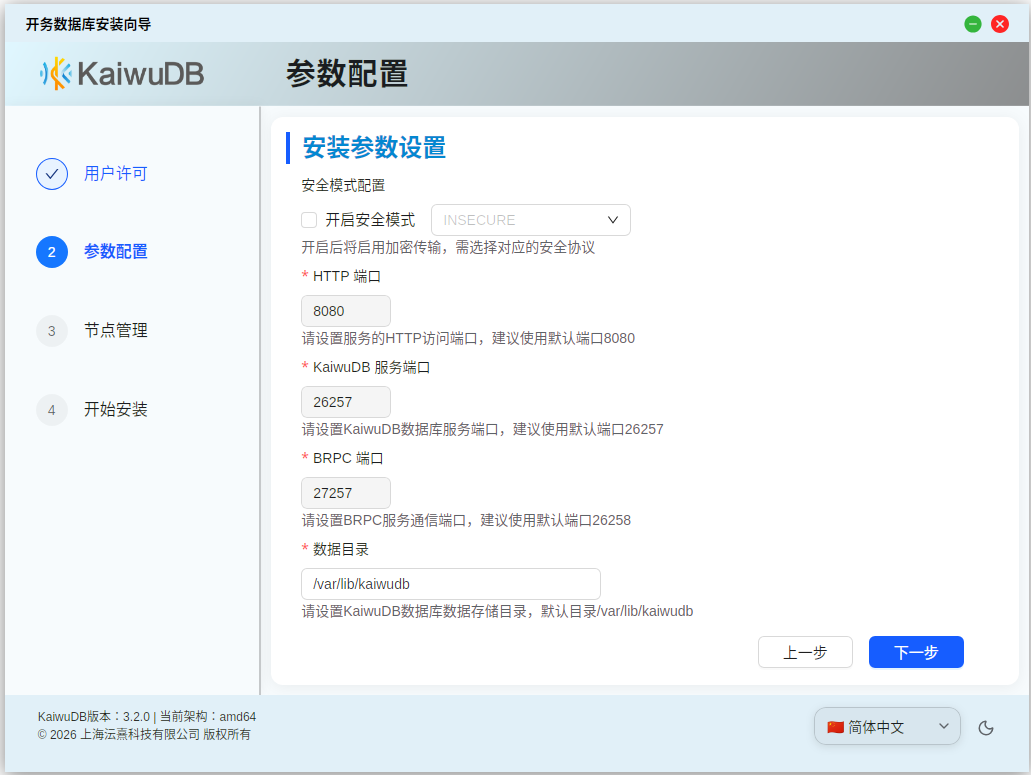This screenshot has width=1031, height=775.
Task: Toggle dark mode moon icon
Action: pyautogui.click(x=986, y=728)
